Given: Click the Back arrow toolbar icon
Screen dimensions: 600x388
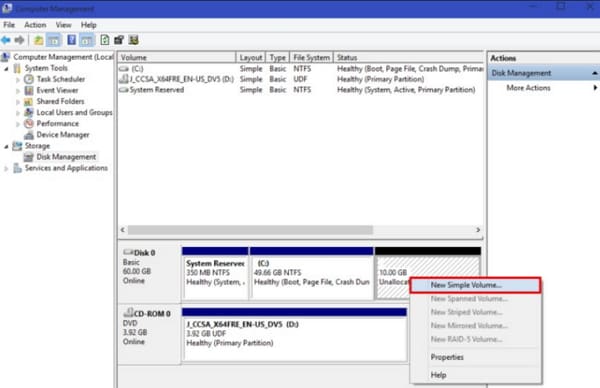Looking at the screenshot, I should tap(6, 40).
